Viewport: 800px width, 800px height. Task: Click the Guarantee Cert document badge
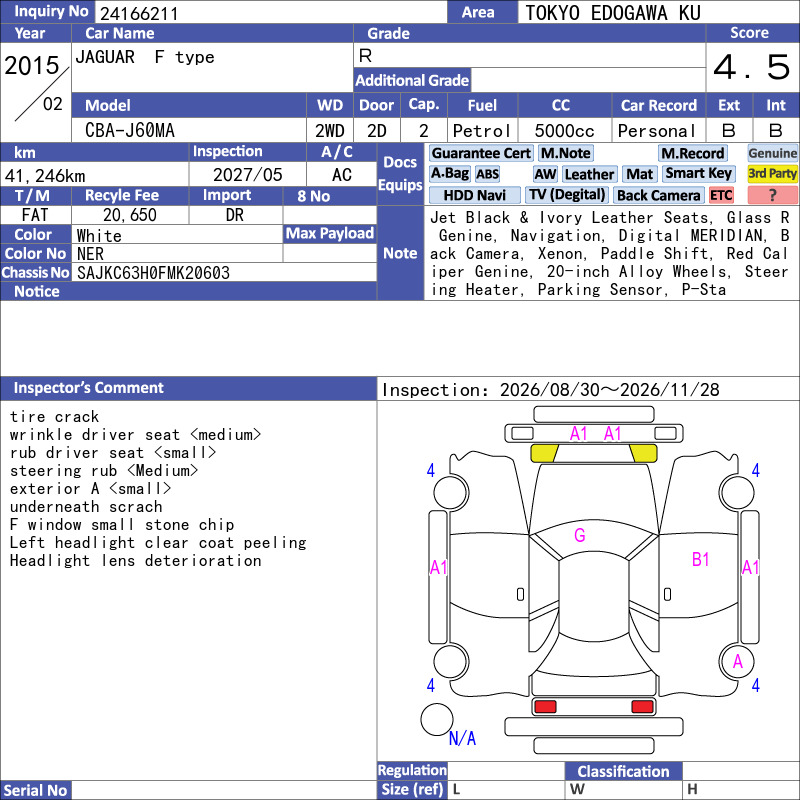pos(481,153)
